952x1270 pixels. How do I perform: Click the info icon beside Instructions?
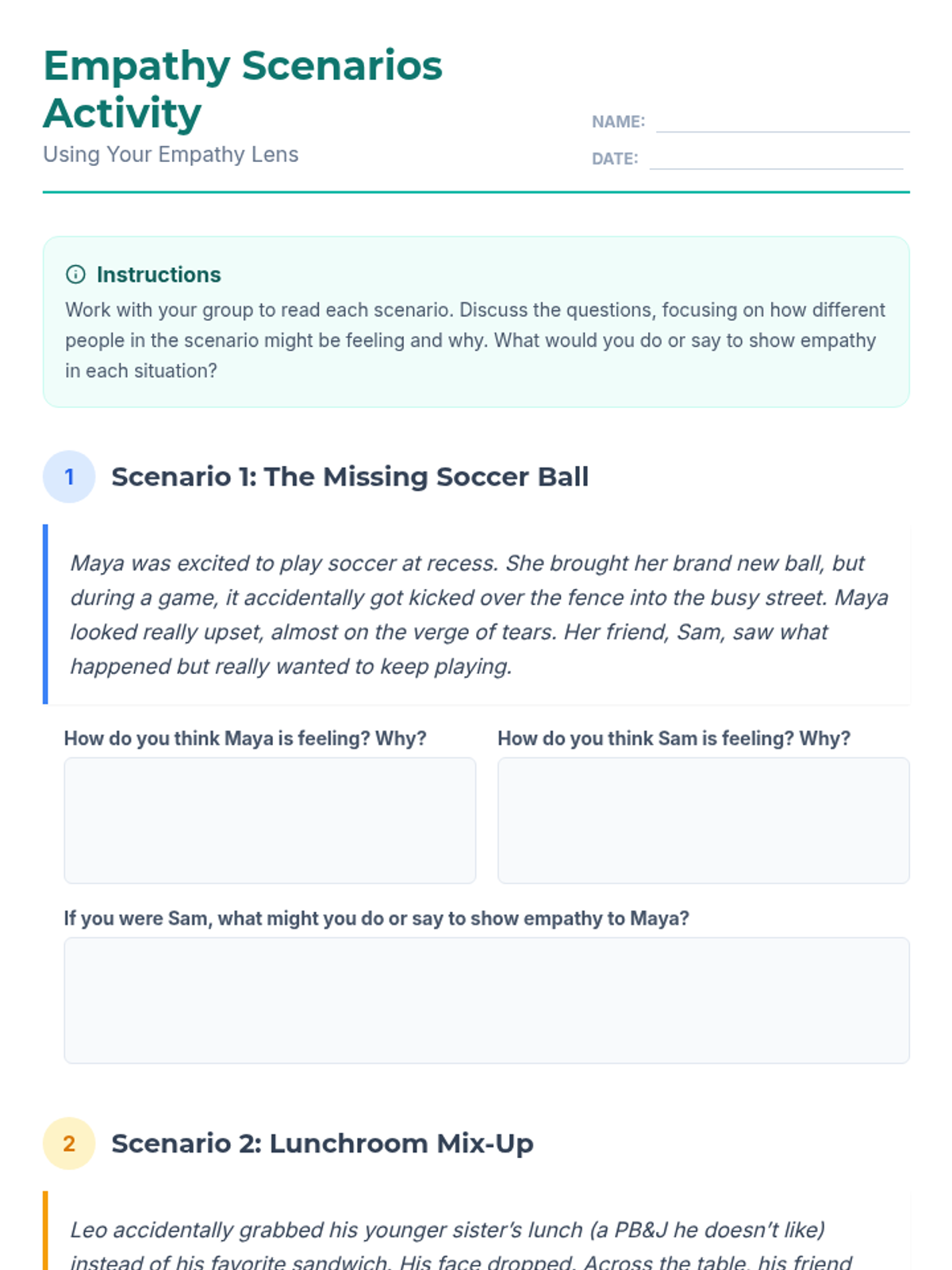(75, 275)
